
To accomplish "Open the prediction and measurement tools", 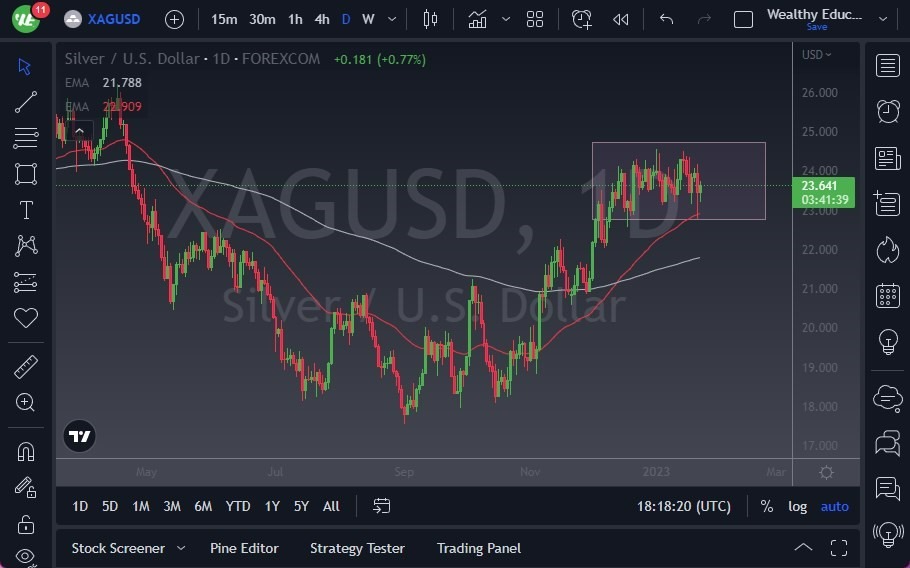I will coord(26,282).
